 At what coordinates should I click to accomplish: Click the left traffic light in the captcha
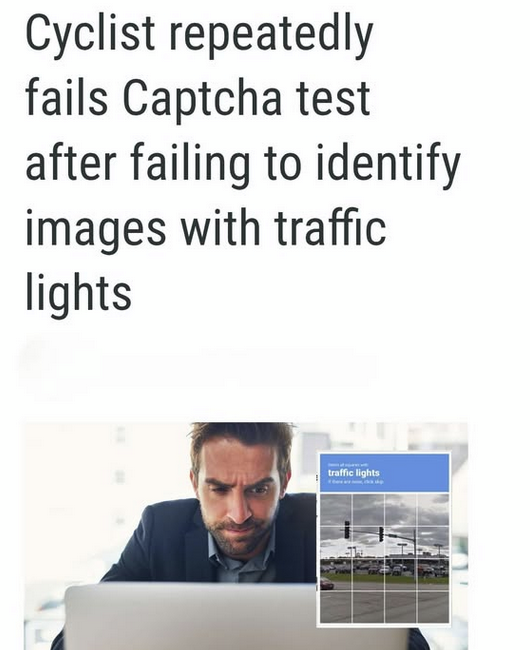coord(347,529)
